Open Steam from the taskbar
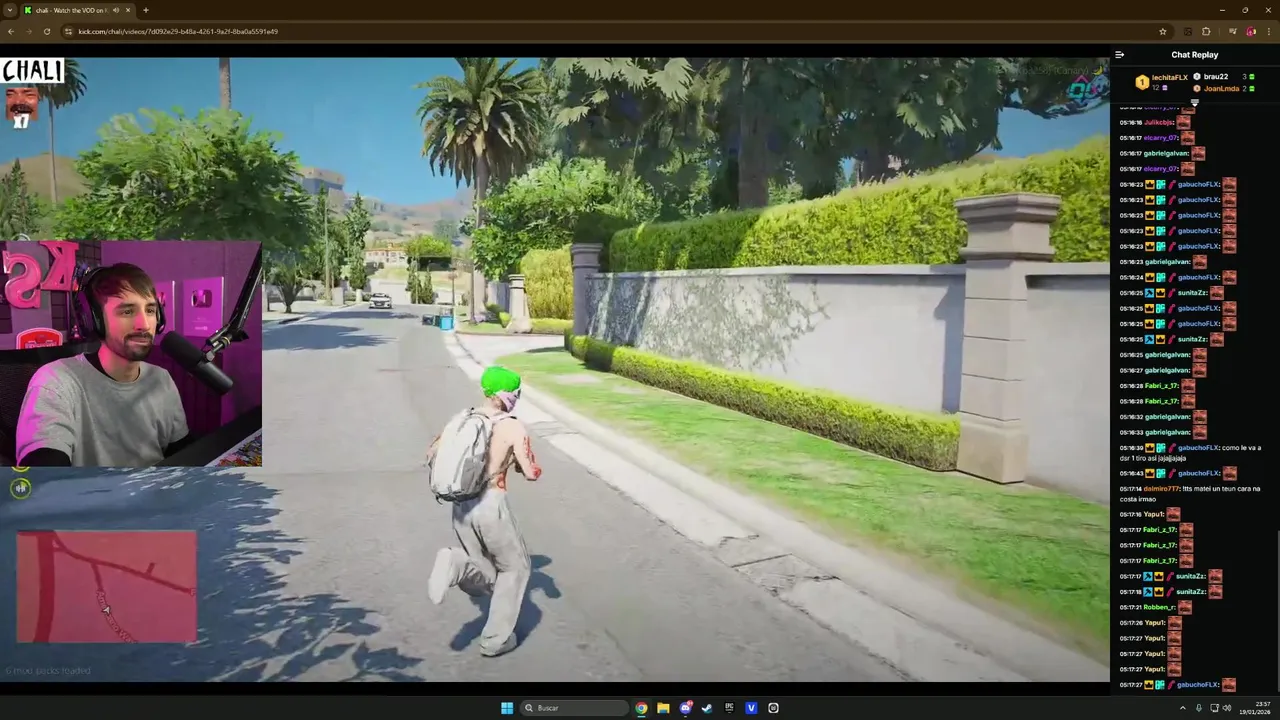 tap(707, 708)
